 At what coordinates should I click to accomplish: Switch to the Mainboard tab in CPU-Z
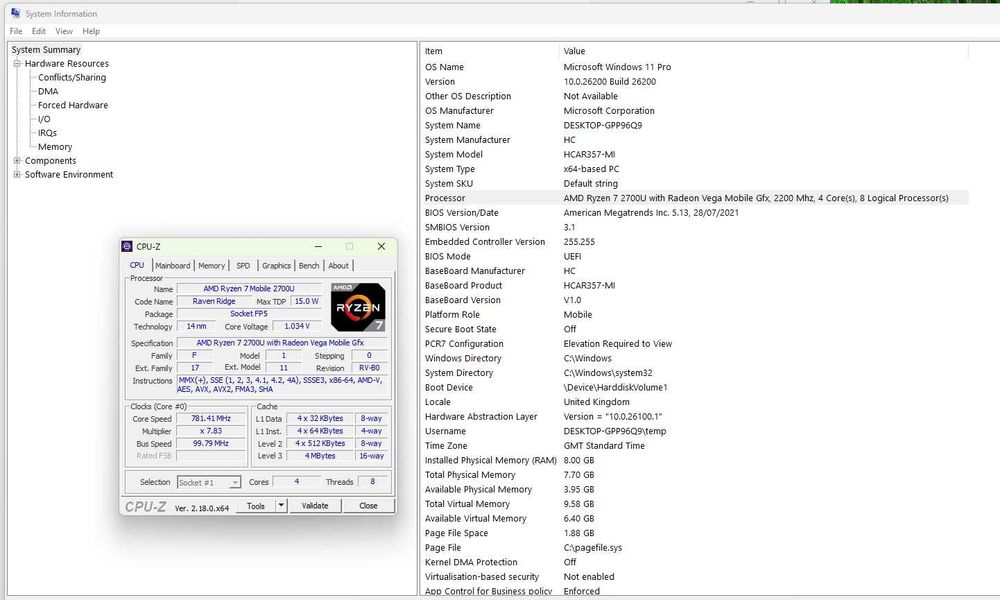tap(173, 266)
